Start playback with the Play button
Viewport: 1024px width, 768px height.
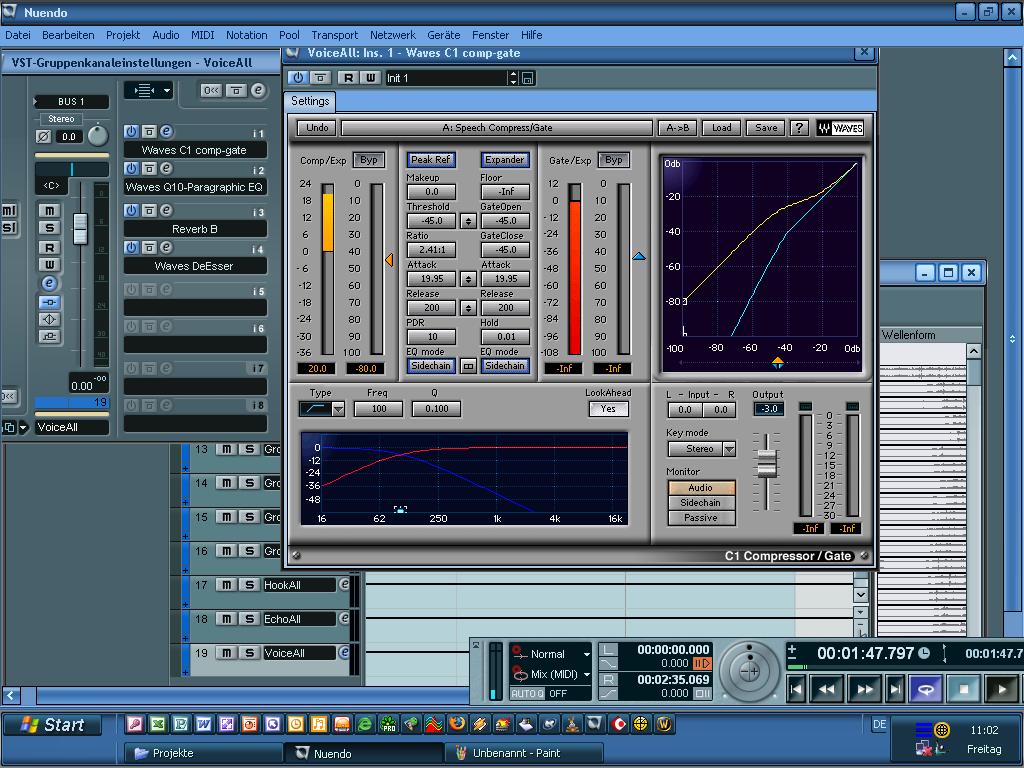click(1002, 689)
